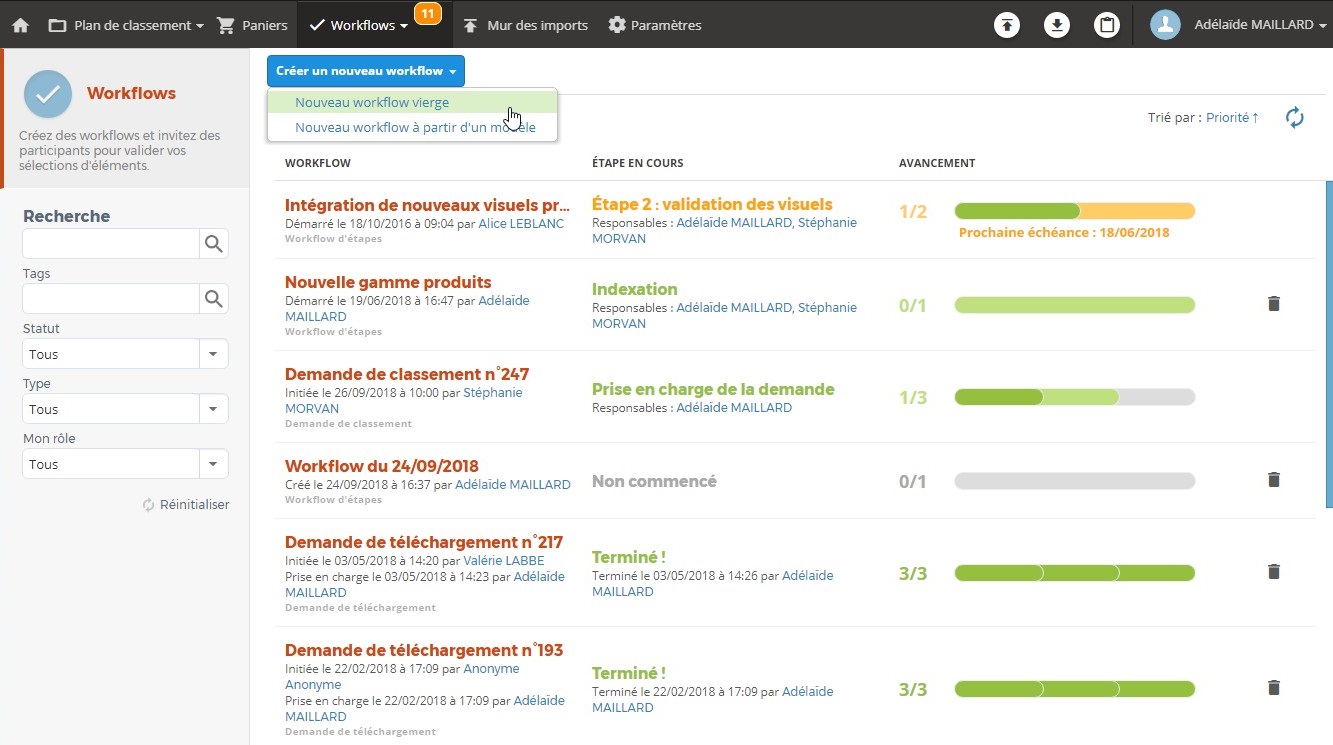Screen dimensions: 1333x745
Task: Click the WORKFLOW column header
Action: pyautogui.click(x=318, y=163)
